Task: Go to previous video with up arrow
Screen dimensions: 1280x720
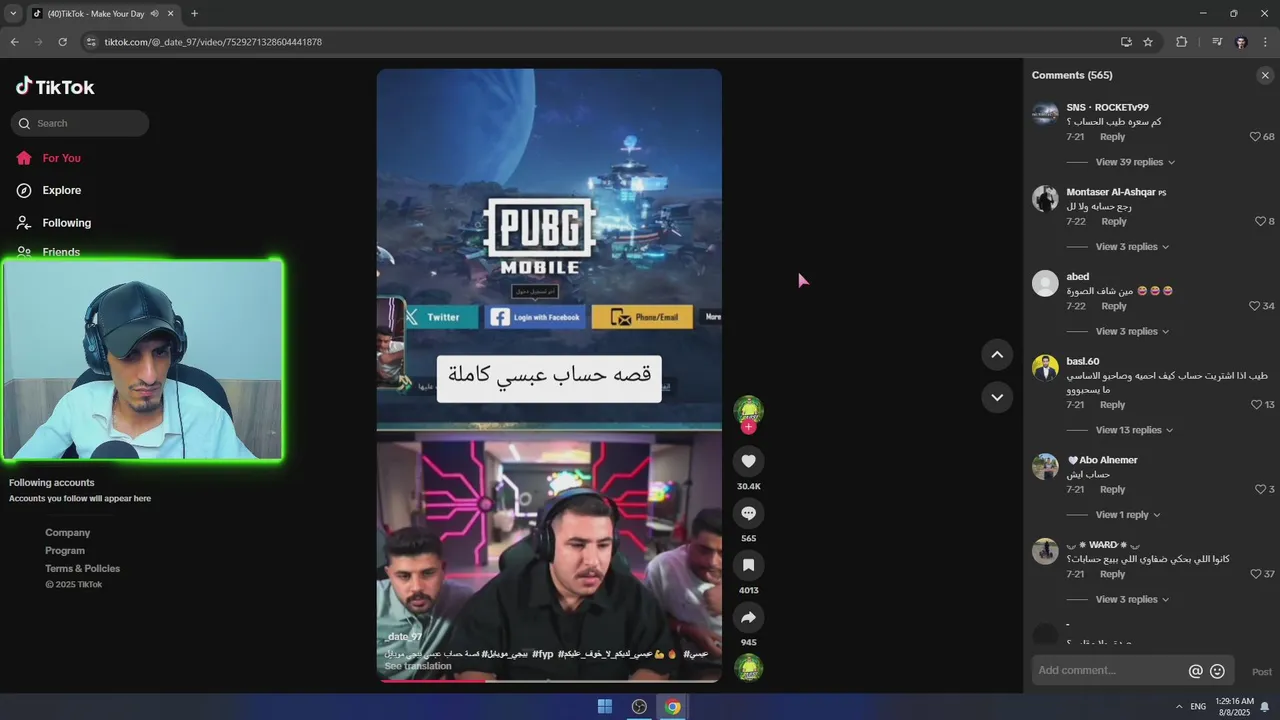Action: point(997,354)
